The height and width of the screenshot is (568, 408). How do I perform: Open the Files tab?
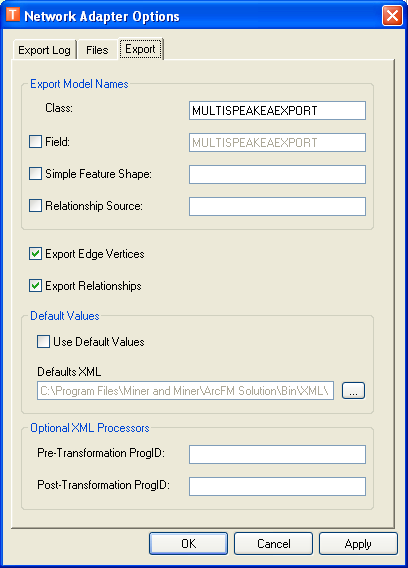pyautogui.click(x=97, y=50)
